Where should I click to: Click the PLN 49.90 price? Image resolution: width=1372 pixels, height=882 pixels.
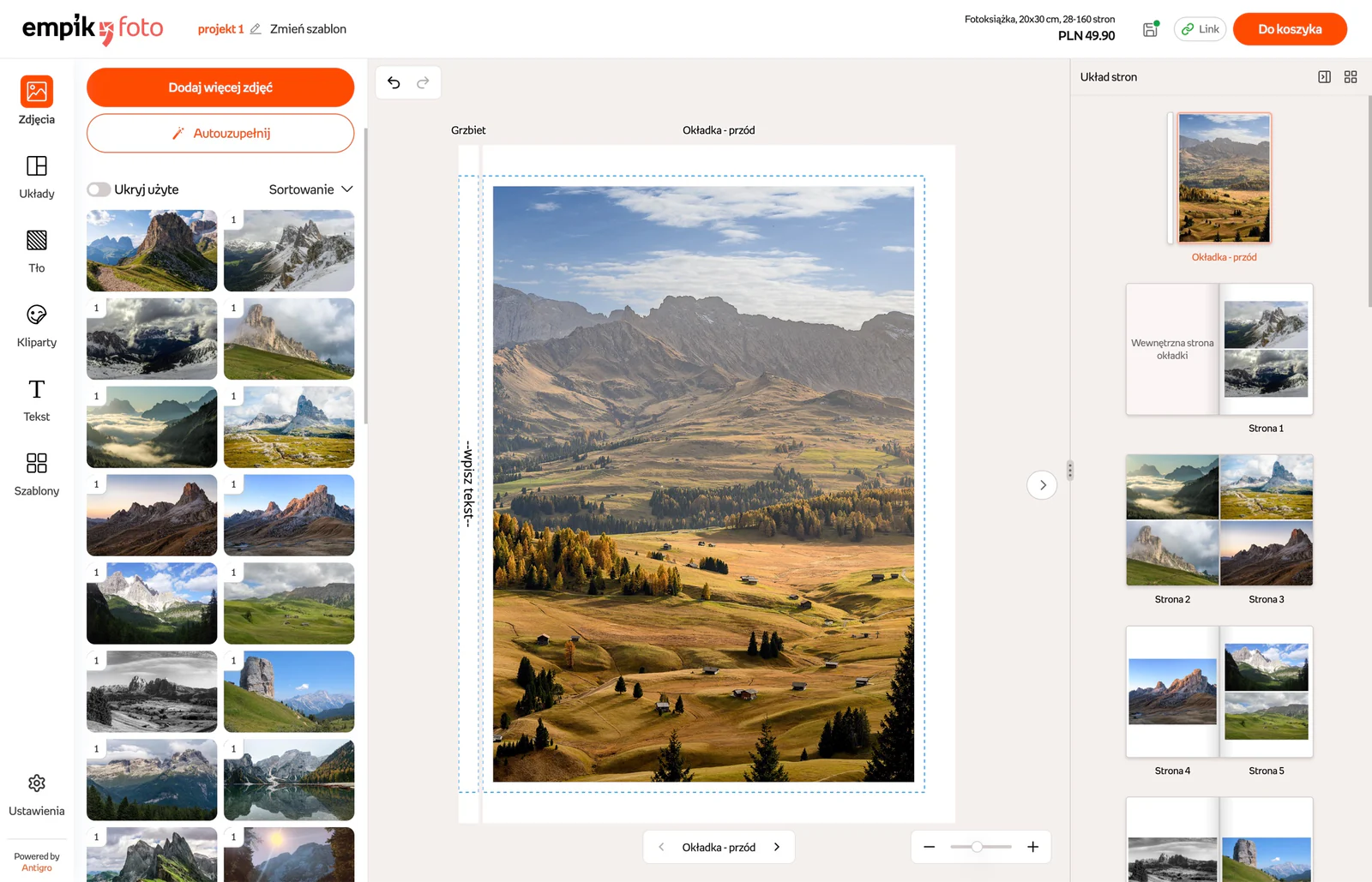point(1086,36)
